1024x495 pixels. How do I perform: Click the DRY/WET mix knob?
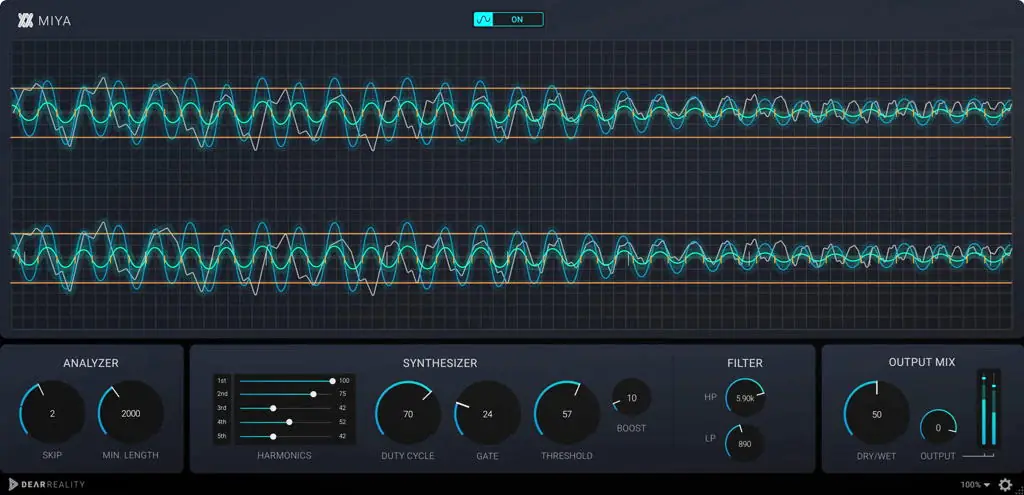point(877,414)
